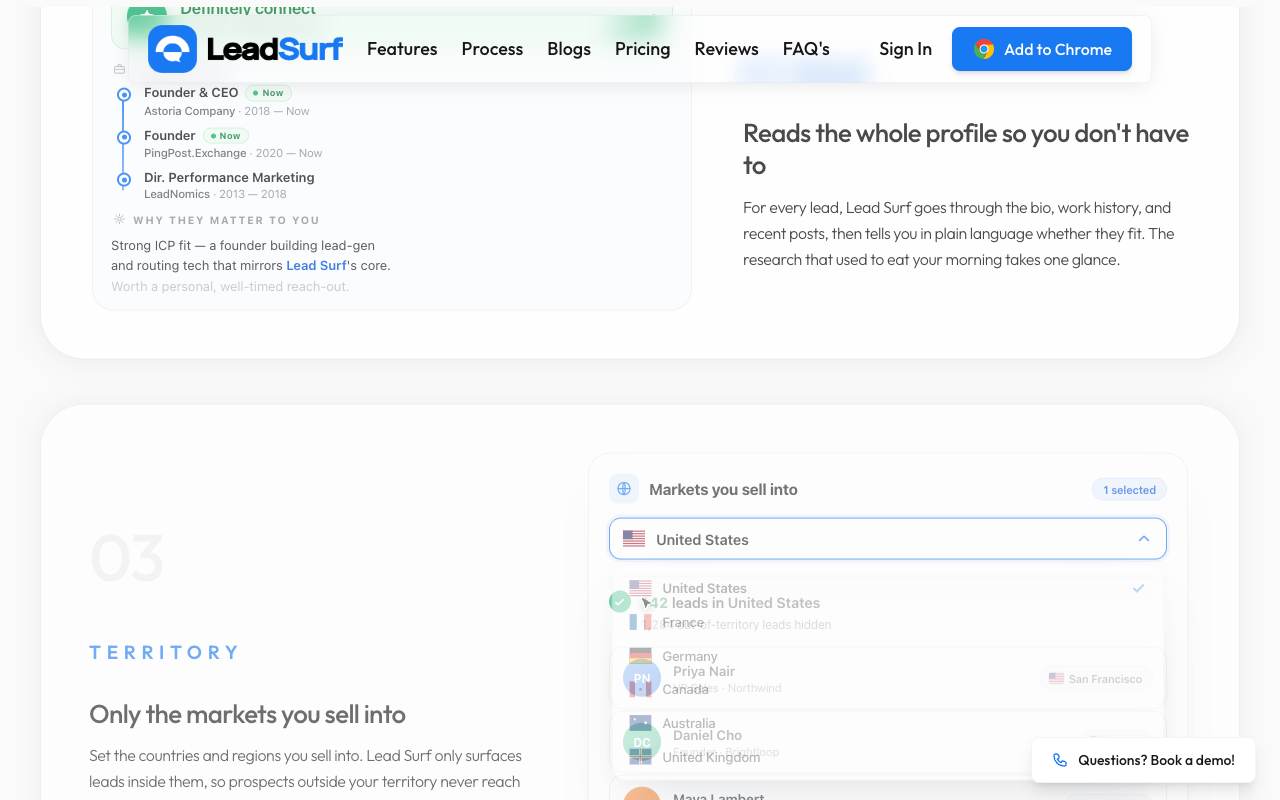Screen dimensions: 1280x800
Task: Click the PingPost.Exchange text
Action: tap(195, 153)
